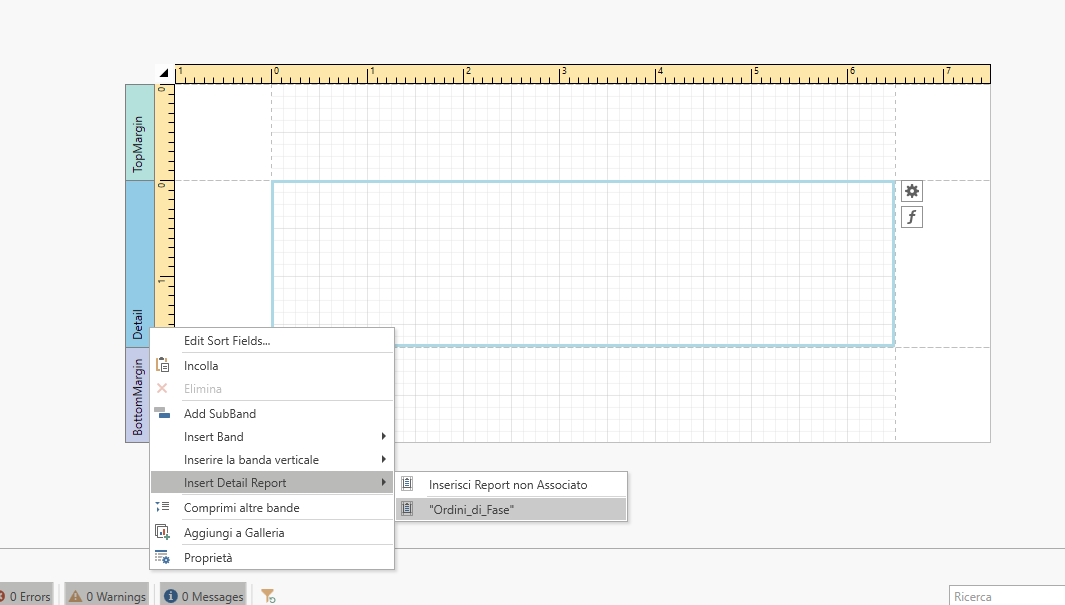The width and height of the screenshot is (1065, 605).
Task: Choose Inserisci Report non Associato
Action: [511, 485]
